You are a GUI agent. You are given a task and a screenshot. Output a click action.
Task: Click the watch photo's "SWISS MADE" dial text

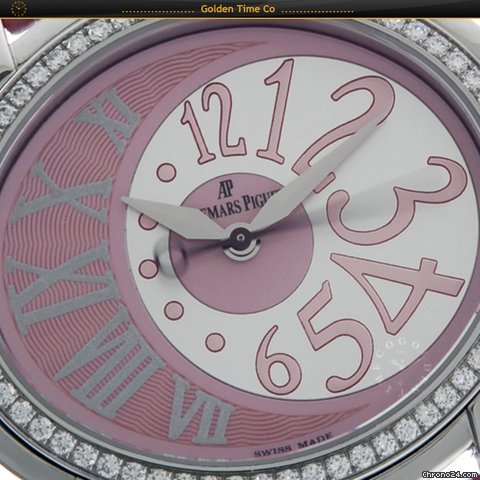[x=293, y=445]
